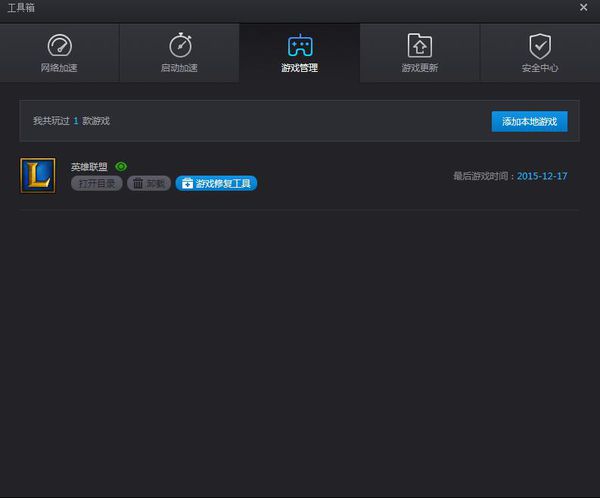Image resolution: width=600 pixels, height=498 pixels.
Task: Toggle the green eye icon beside 英雄联盟
Action: (121, 166)
